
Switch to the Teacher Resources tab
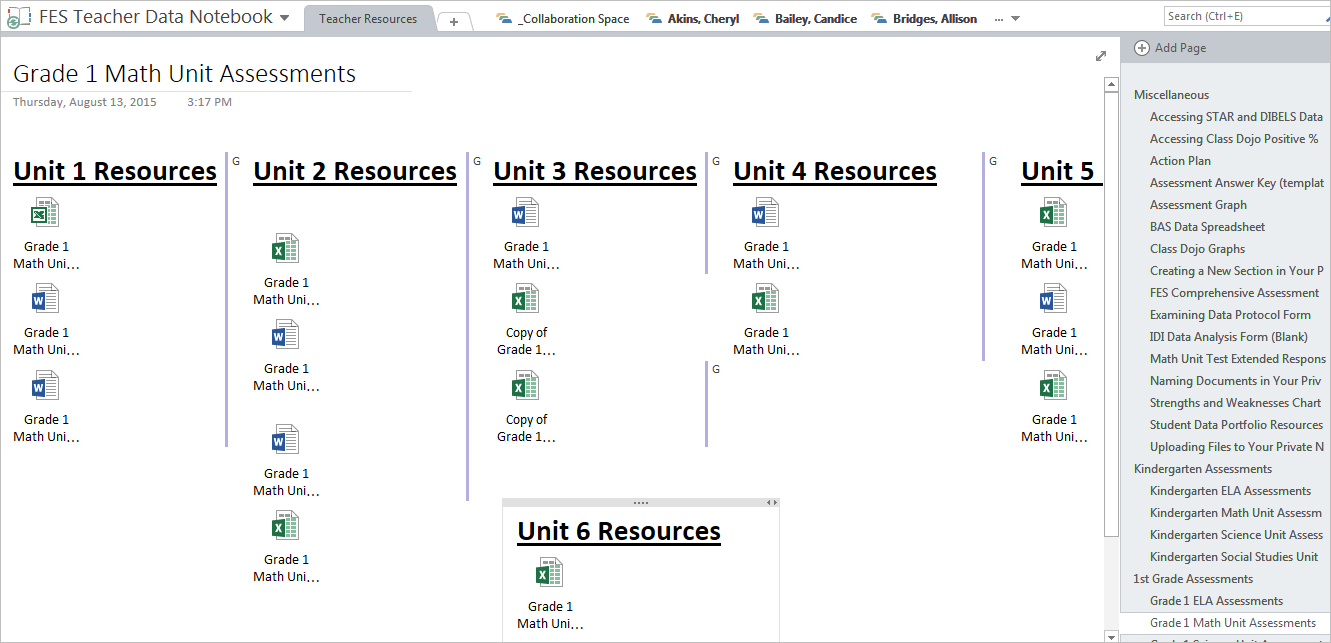(368, 19)
